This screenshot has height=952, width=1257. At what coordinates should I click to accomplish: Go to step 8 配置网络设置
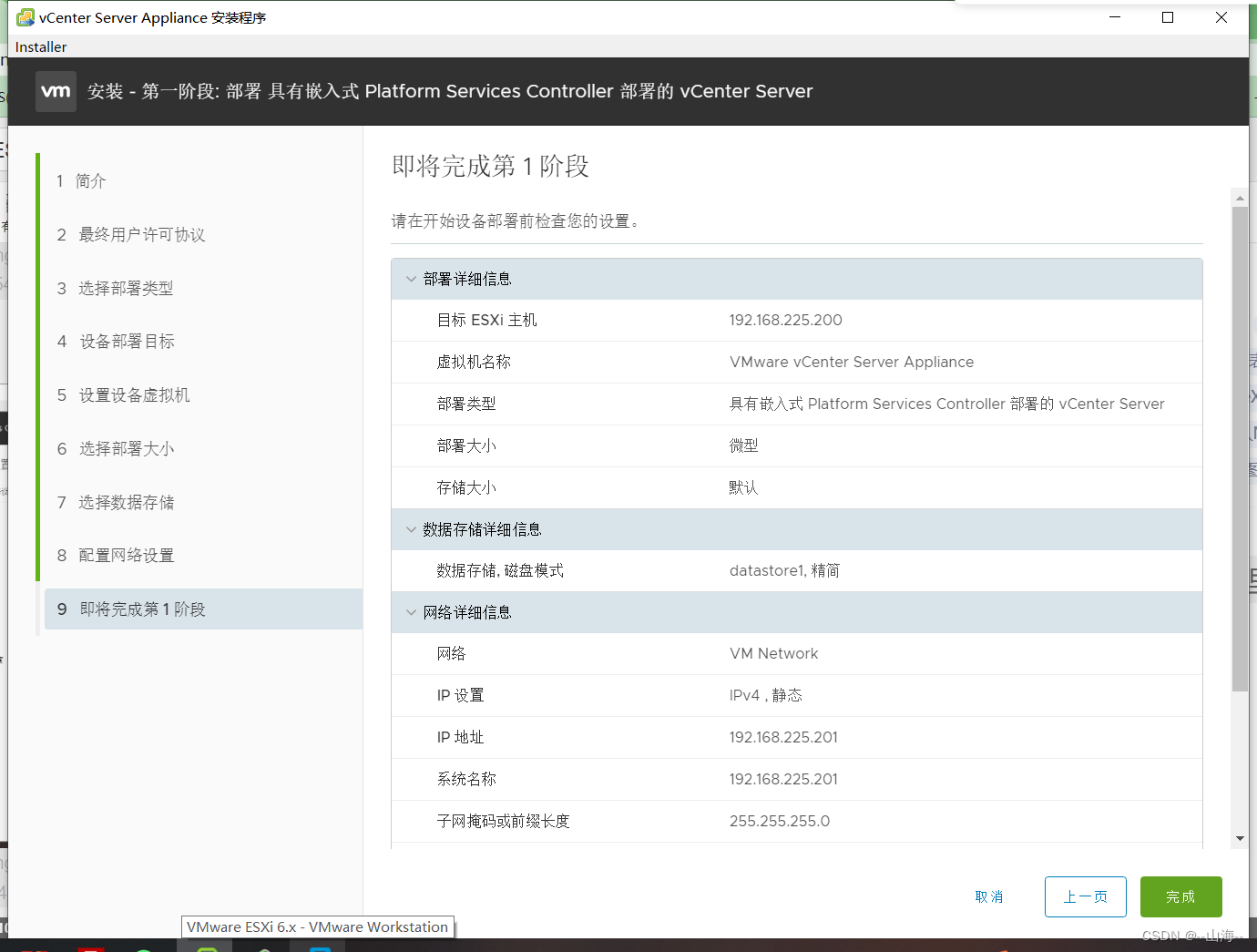[115, 555]
